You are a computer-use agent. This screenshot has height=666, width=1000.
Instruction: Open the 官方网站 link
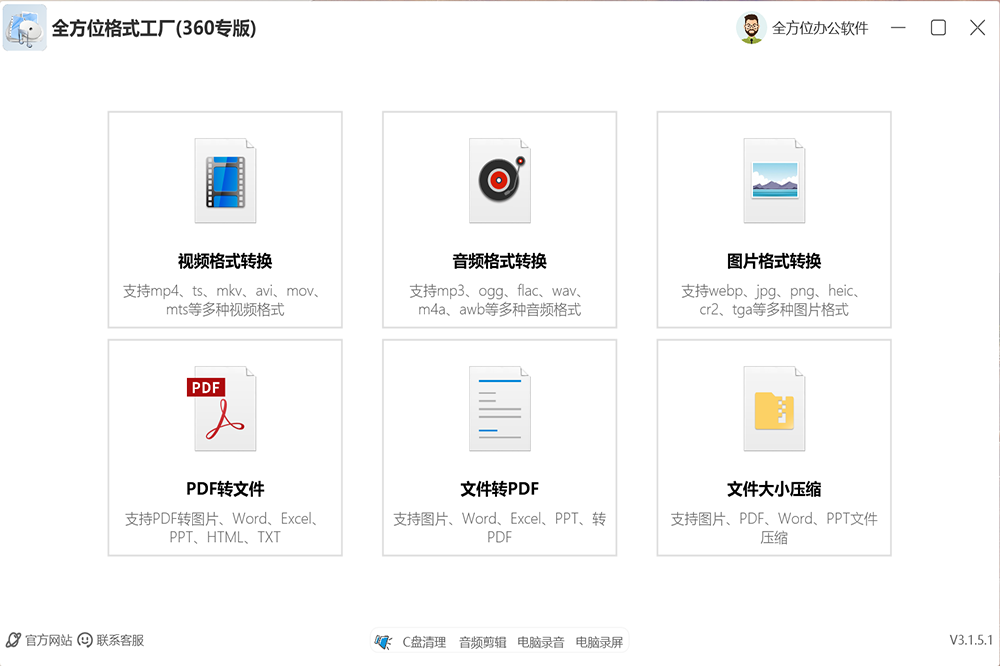pyautogui.click(x=48, y=640)
